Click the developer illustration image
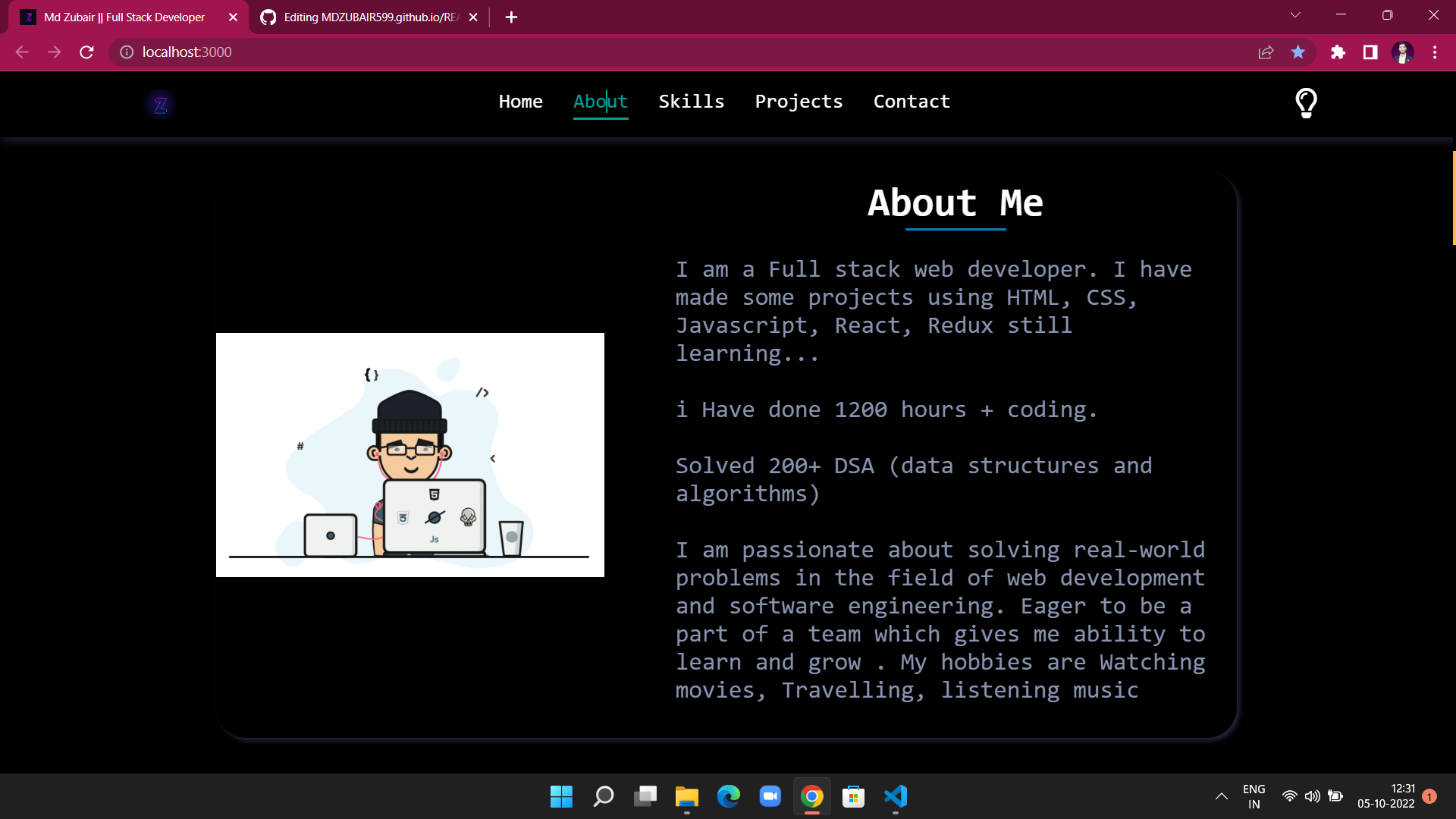This screenshot has height=819, width=1456. (410, 455)
